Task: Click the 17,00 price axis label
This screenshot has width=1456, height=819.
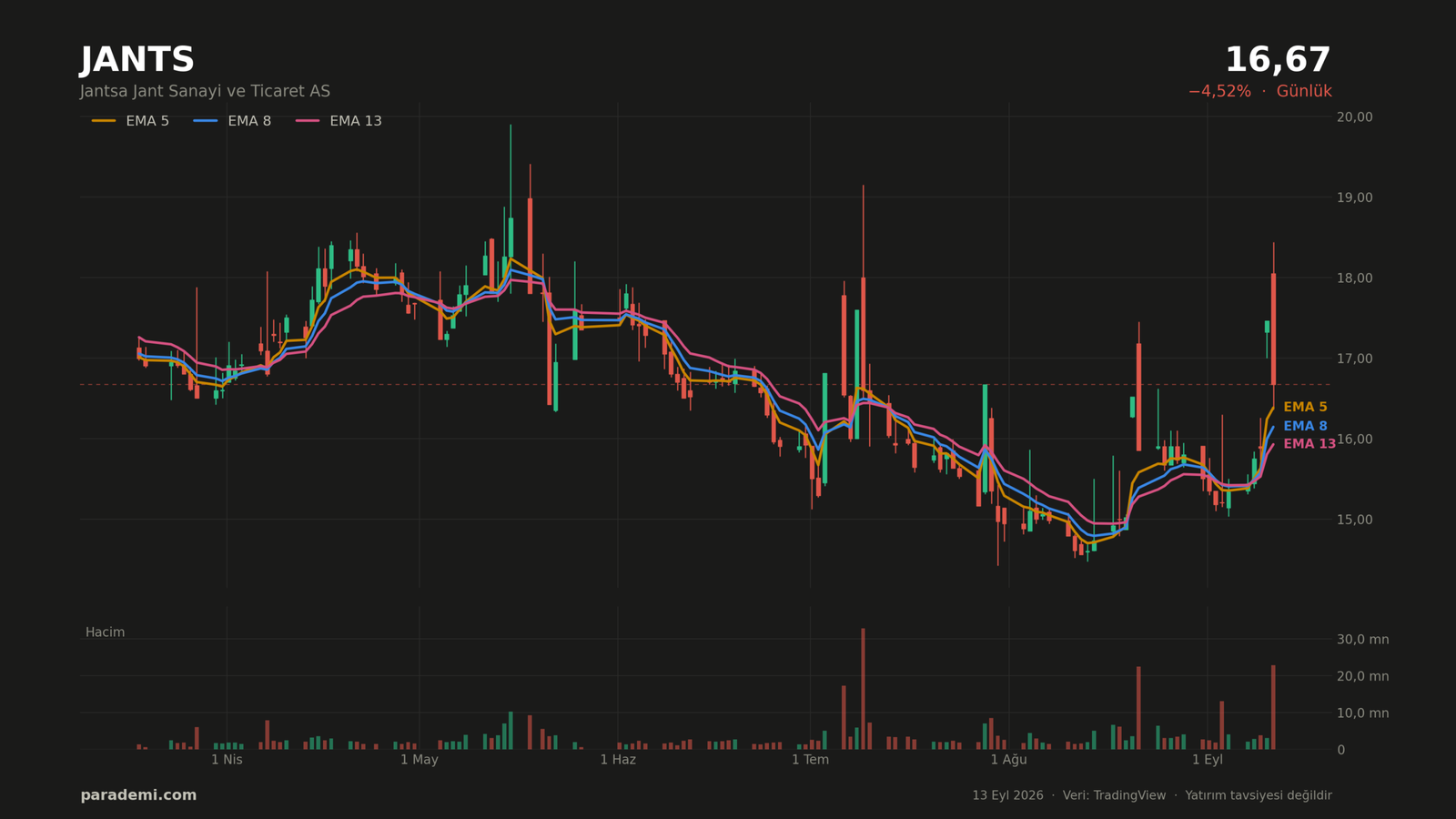Action: (1355, 359)
